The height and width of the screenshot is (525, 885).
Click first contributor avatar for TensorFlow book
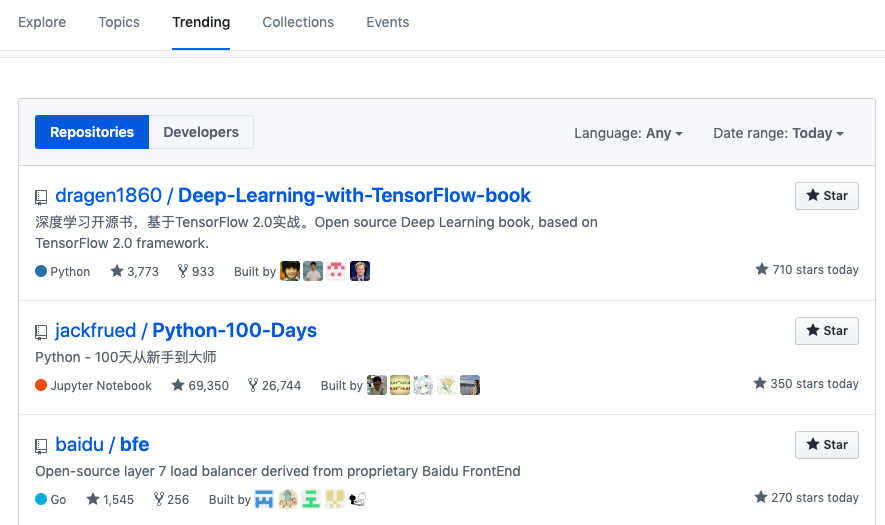tap(290, 271)
